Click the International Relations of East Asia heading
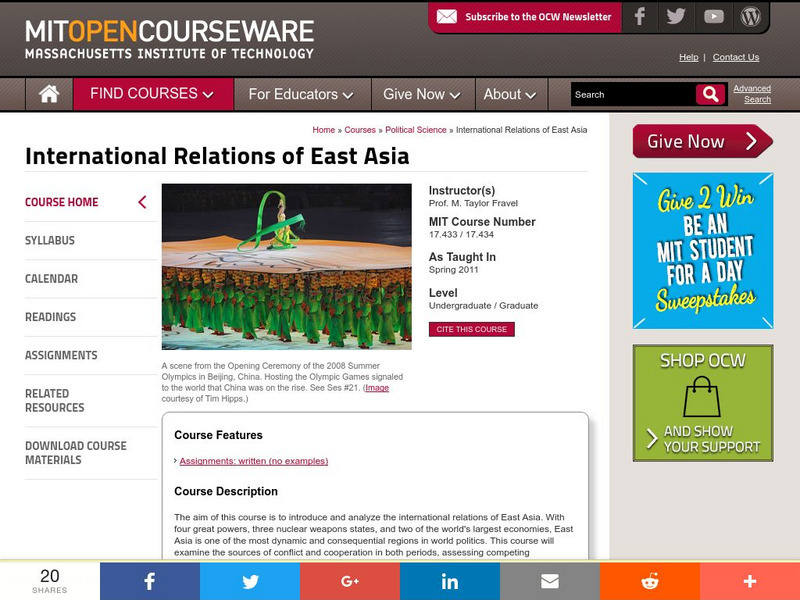The height and width of the screenshot is (600, 800). pos(217,156)
